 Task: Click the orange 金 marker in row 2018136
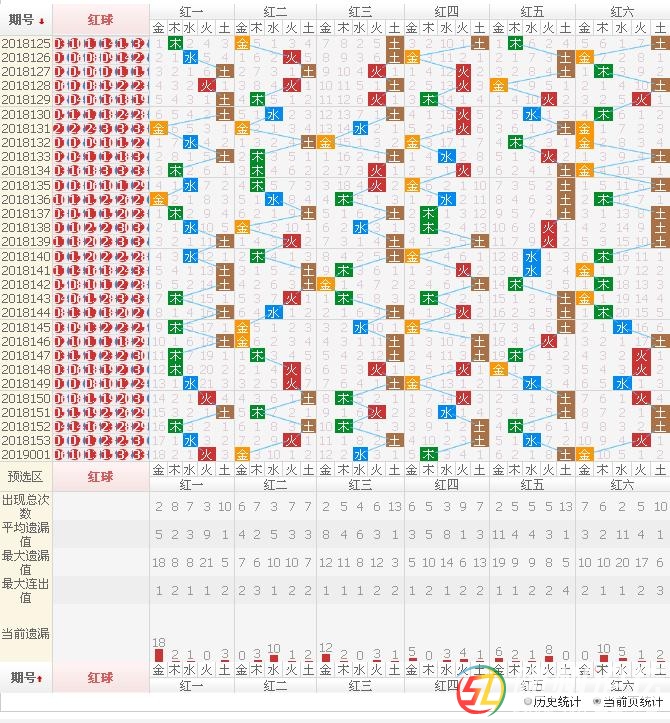(x=158, y=198)
